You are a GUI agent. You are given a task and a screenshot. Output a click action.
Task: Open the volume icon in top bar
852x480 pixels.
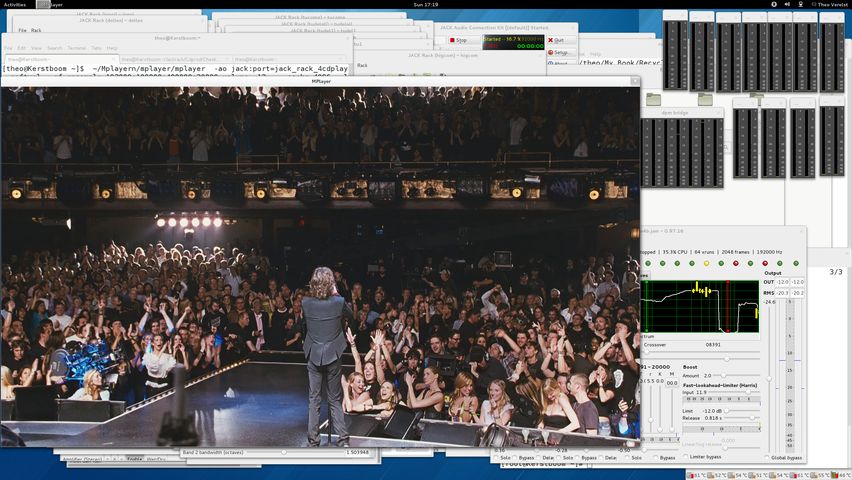787,4
